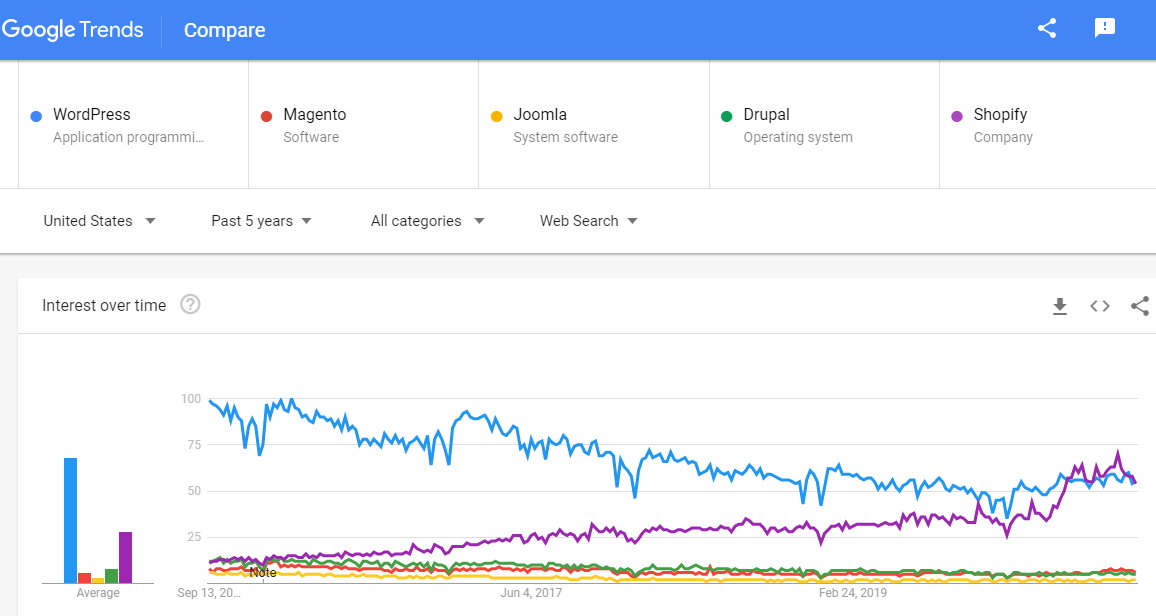Click the share icon in the header
The width and height of the screenshot is (1156, 616).
coord(1047,28)
